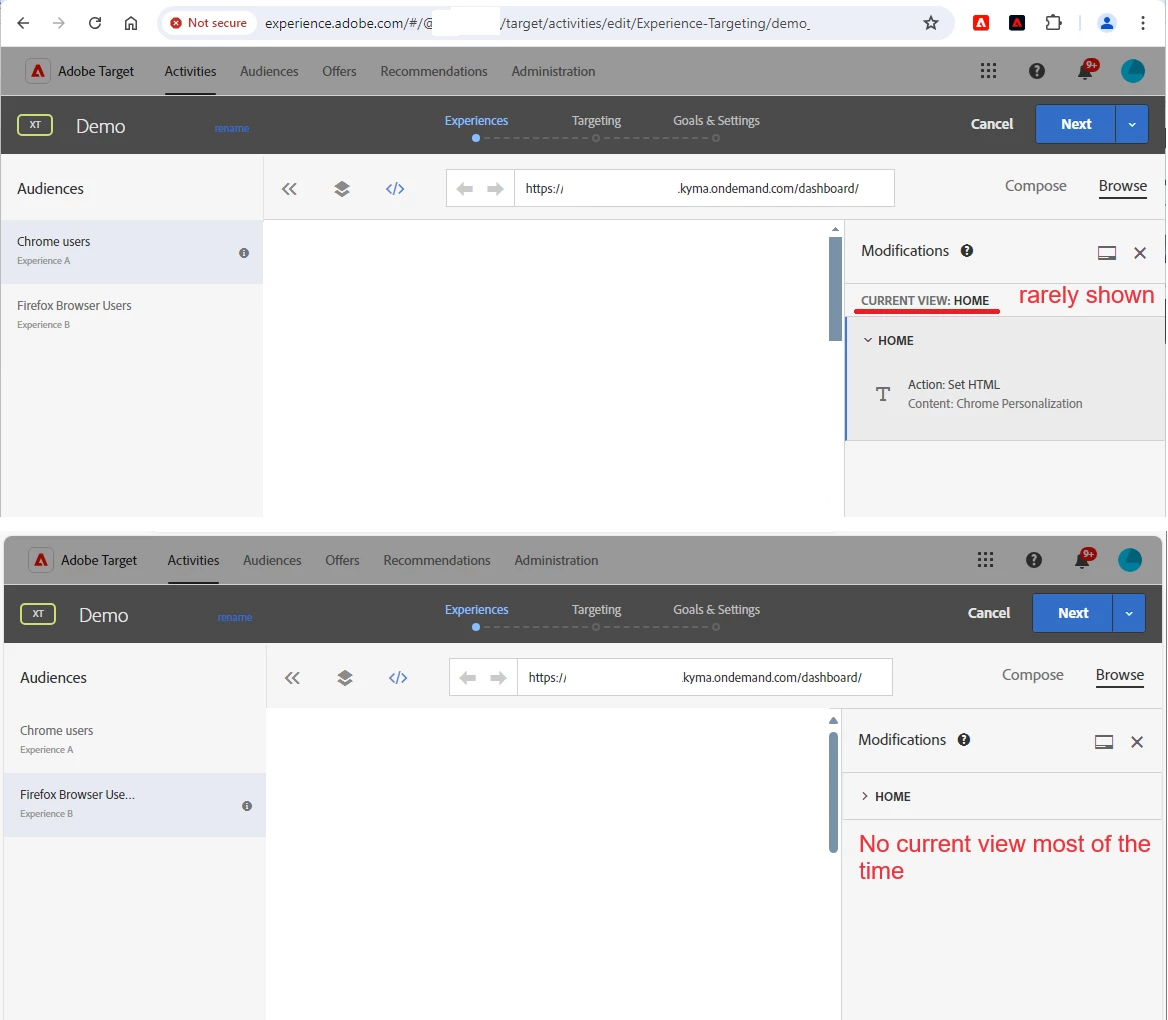Click Cancel in top window
Viewport: 1168px width, 1020px height.
pyautogui.click(x=991, y=124)
